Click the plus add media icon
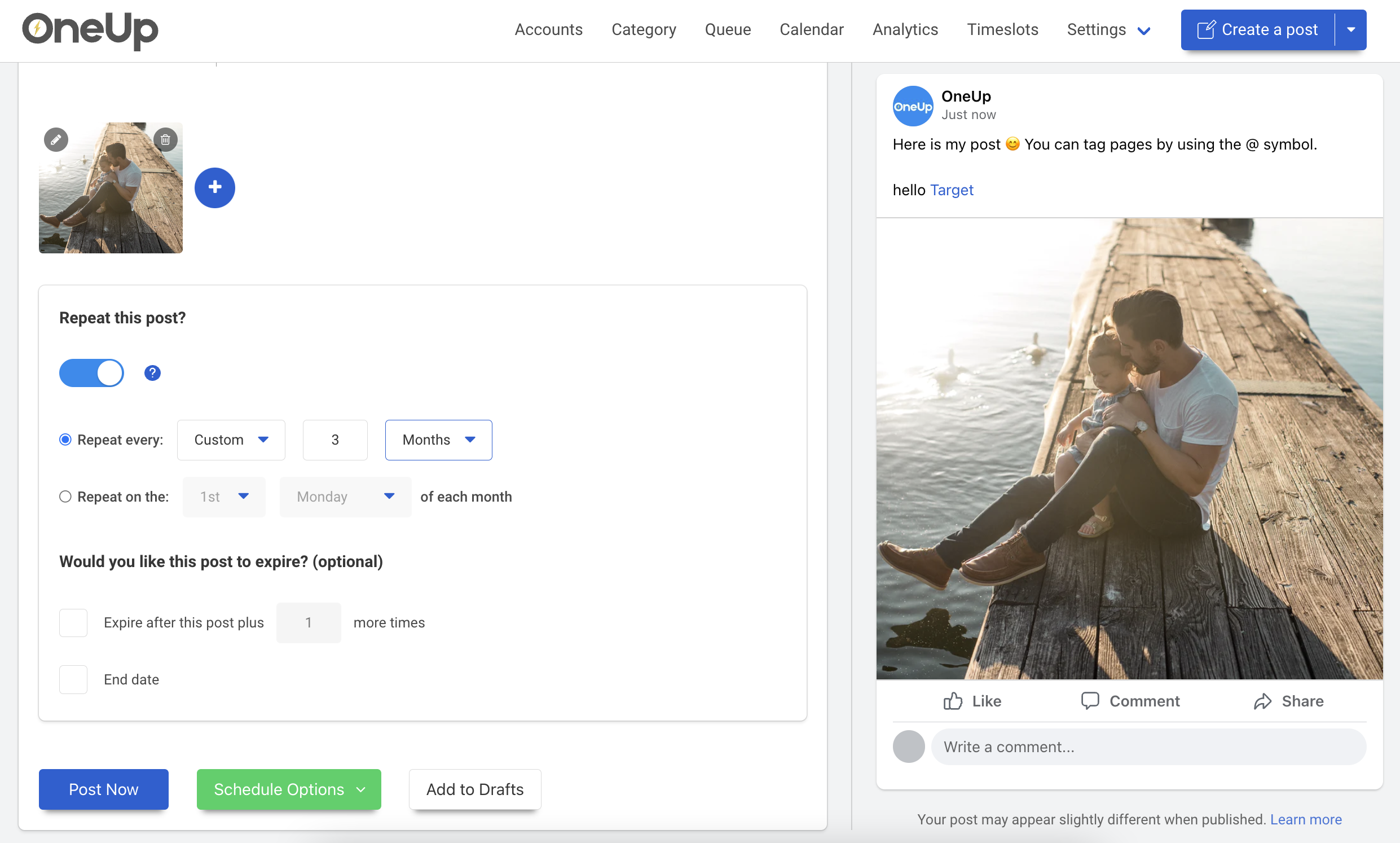 tap(215, 187)
